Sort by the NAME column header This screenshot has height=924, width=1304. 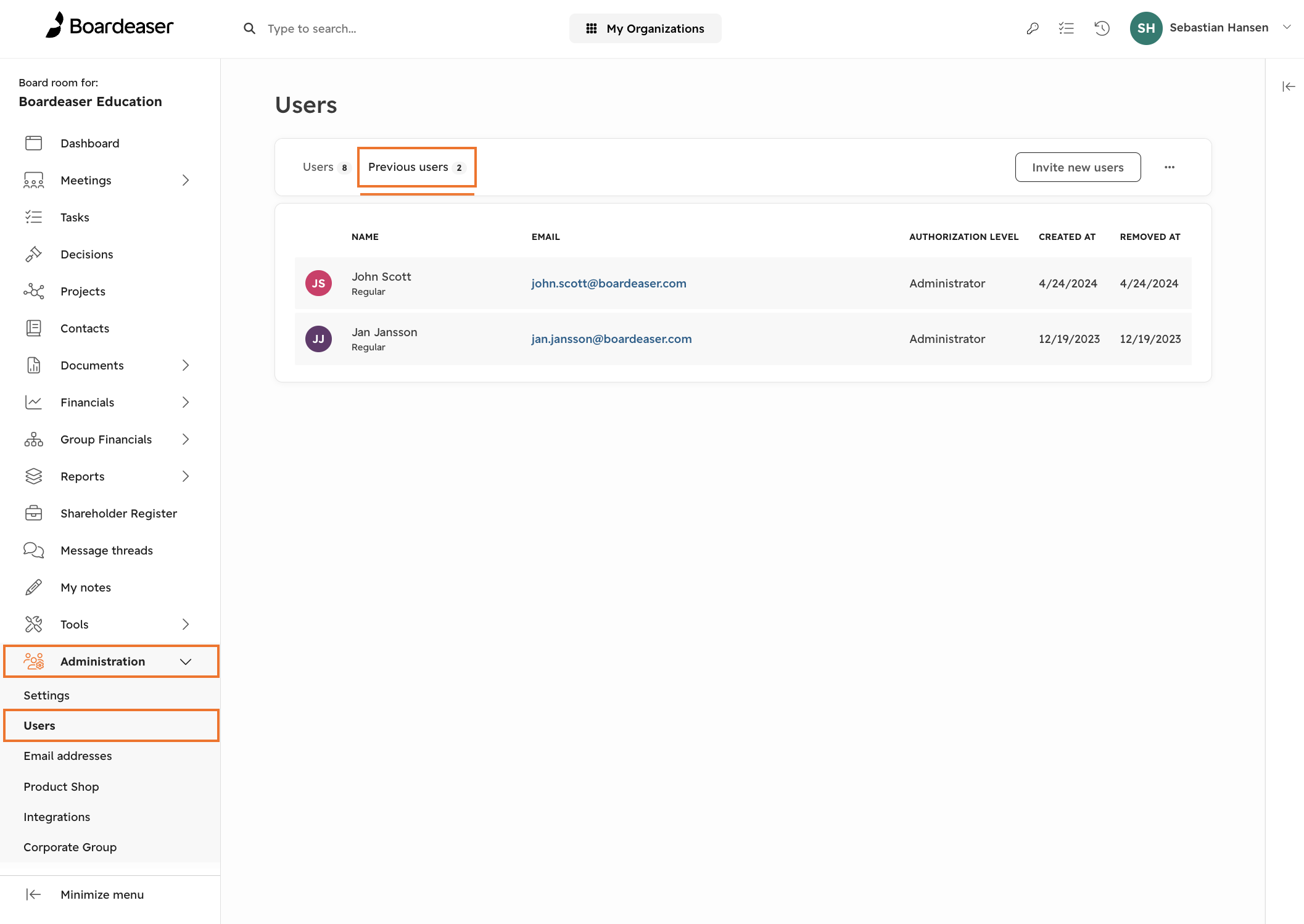point(365,237)
